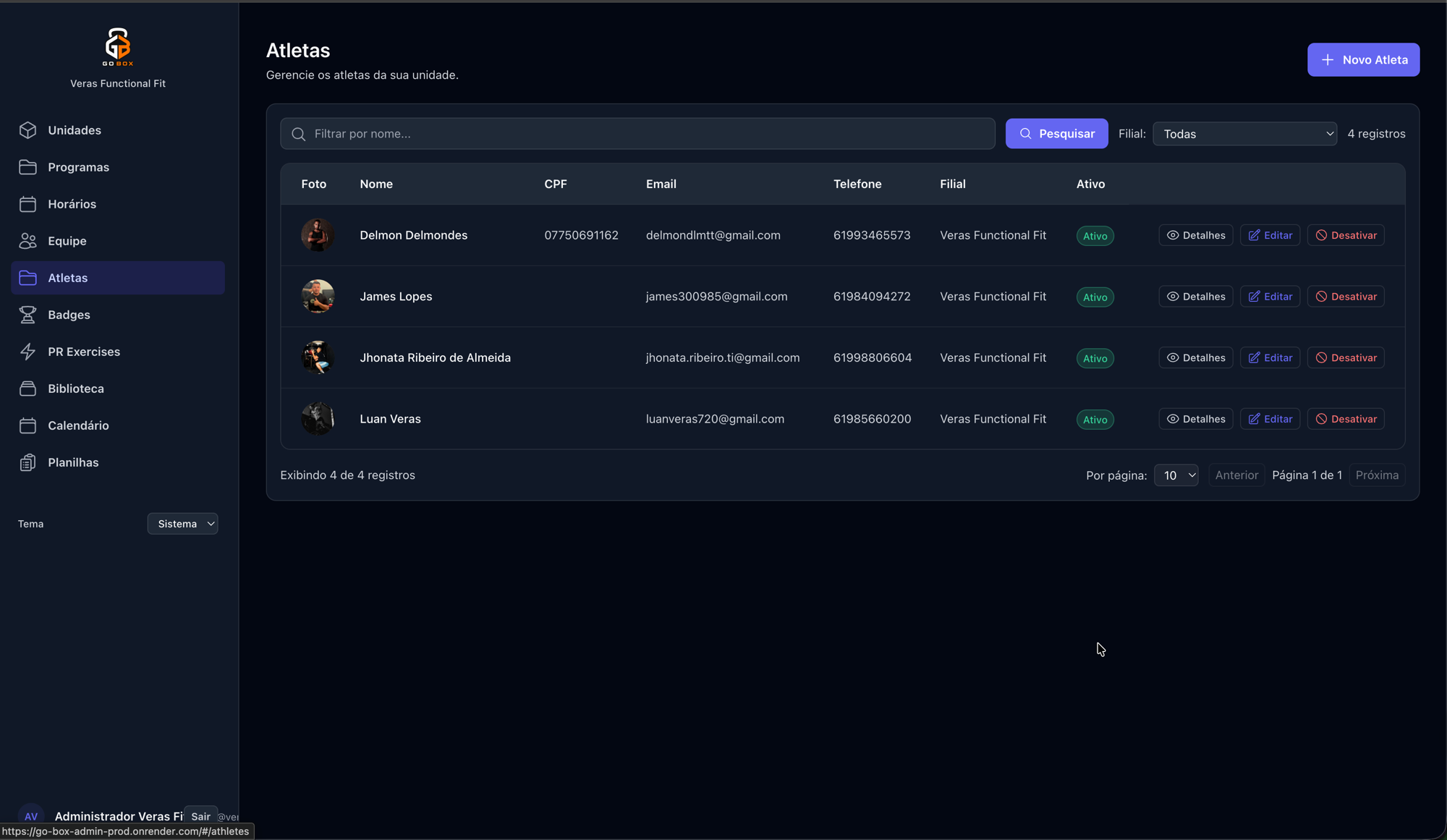Click the magnifier icon in filter field
This screenshot has width=1447, height=840.
tap(298, 134)
